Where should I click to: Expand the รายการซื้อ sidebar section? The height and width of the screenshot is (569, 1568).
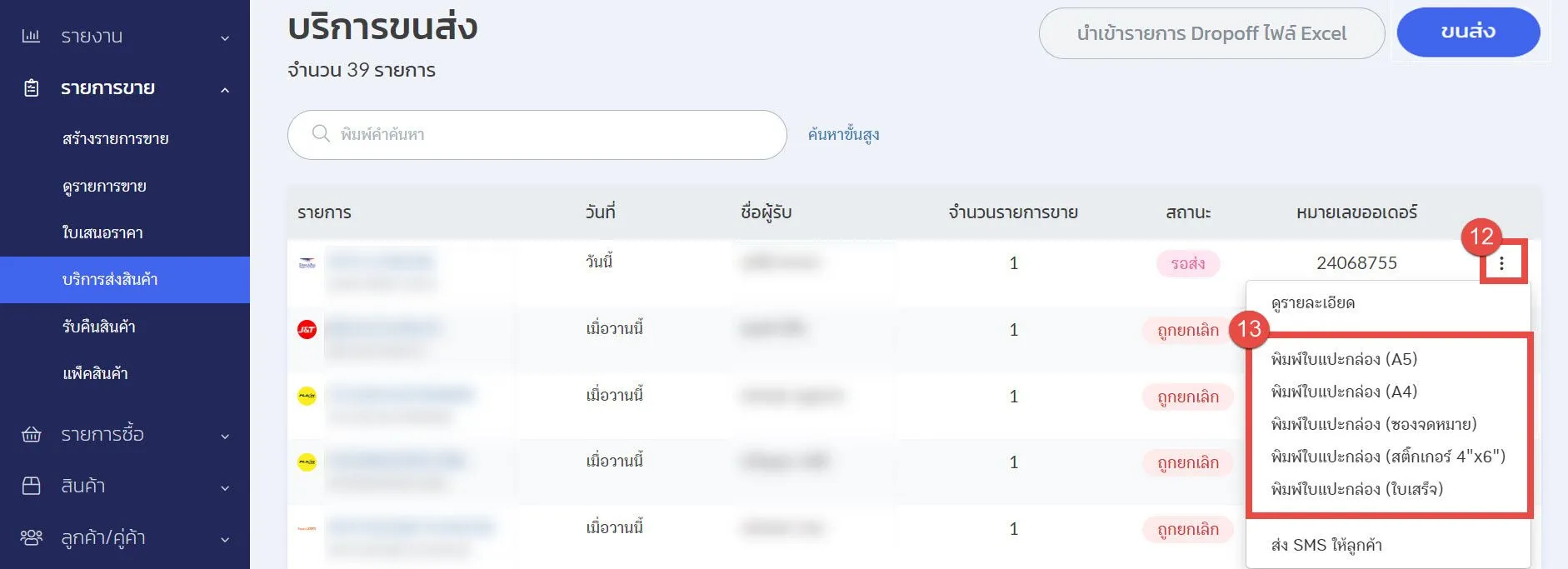pos(224,436)
